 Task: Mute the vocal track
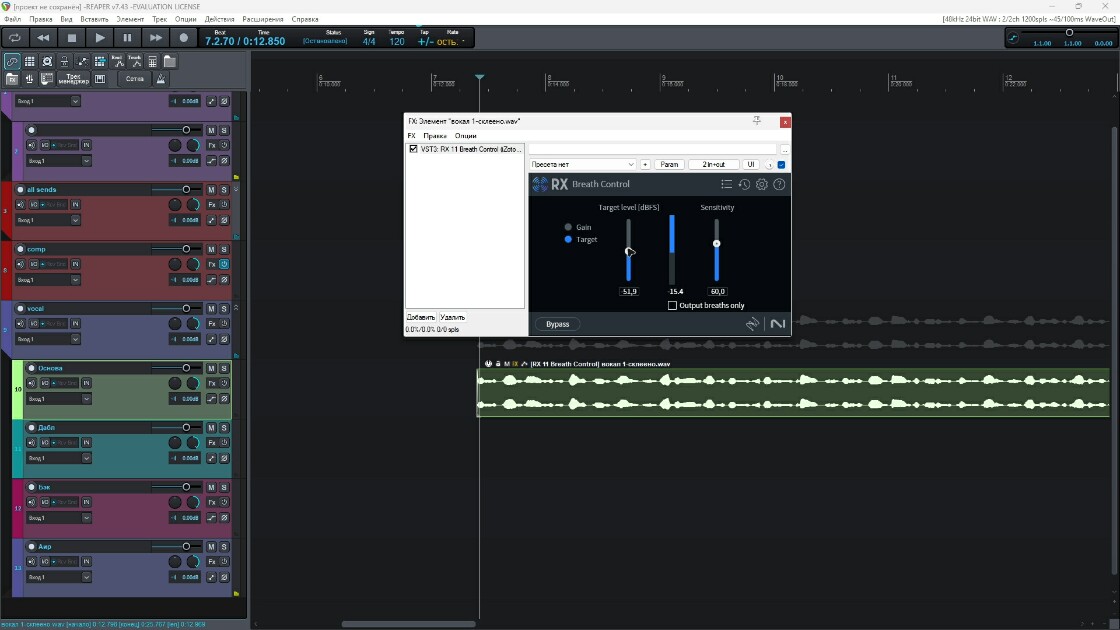coord(211,309)
